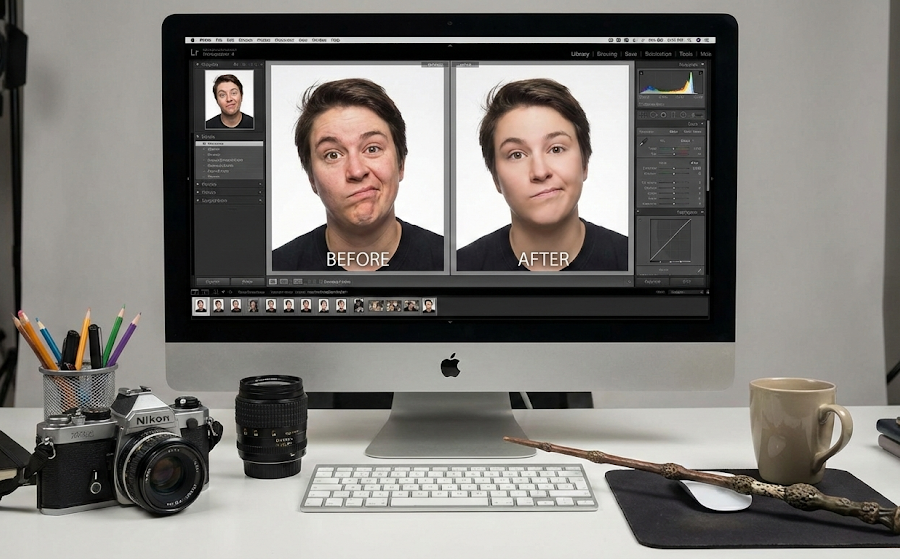900x559 pixels.
Task: Collapse the Navigator panel header triangle
Action: pyautogui.click(x=197, y=64)
